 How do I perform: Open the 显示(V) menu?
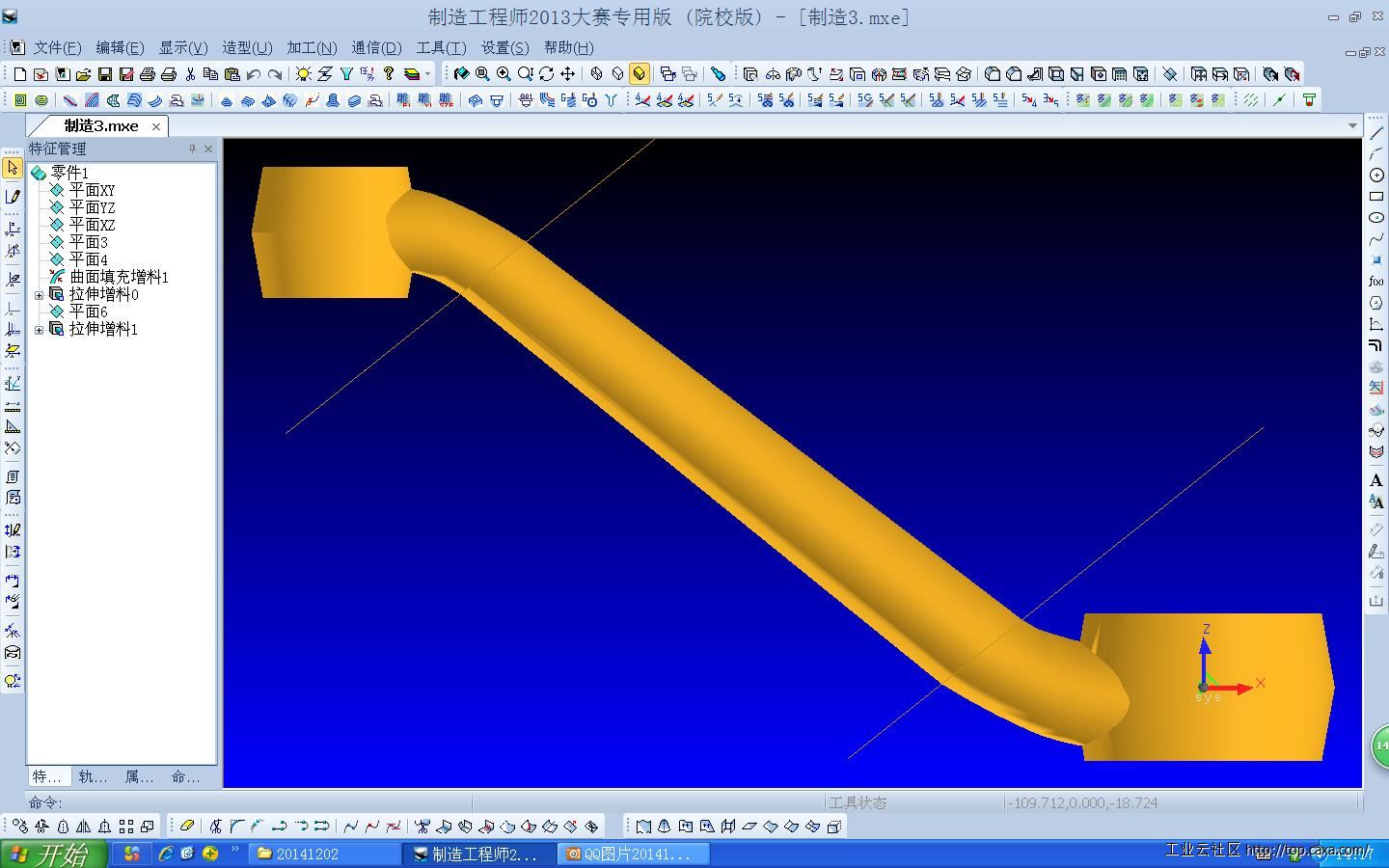[x=183, y=47]
